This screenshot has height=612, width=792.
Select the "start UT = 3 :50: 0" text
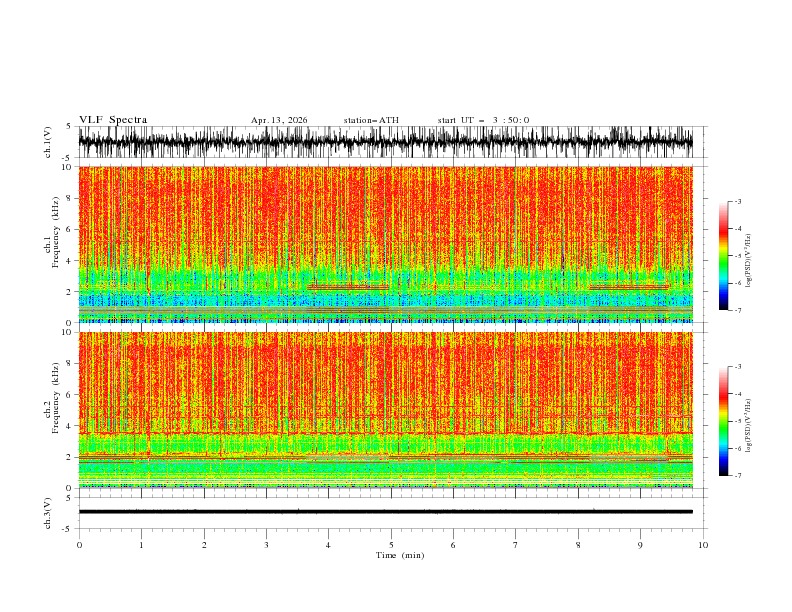483,120
